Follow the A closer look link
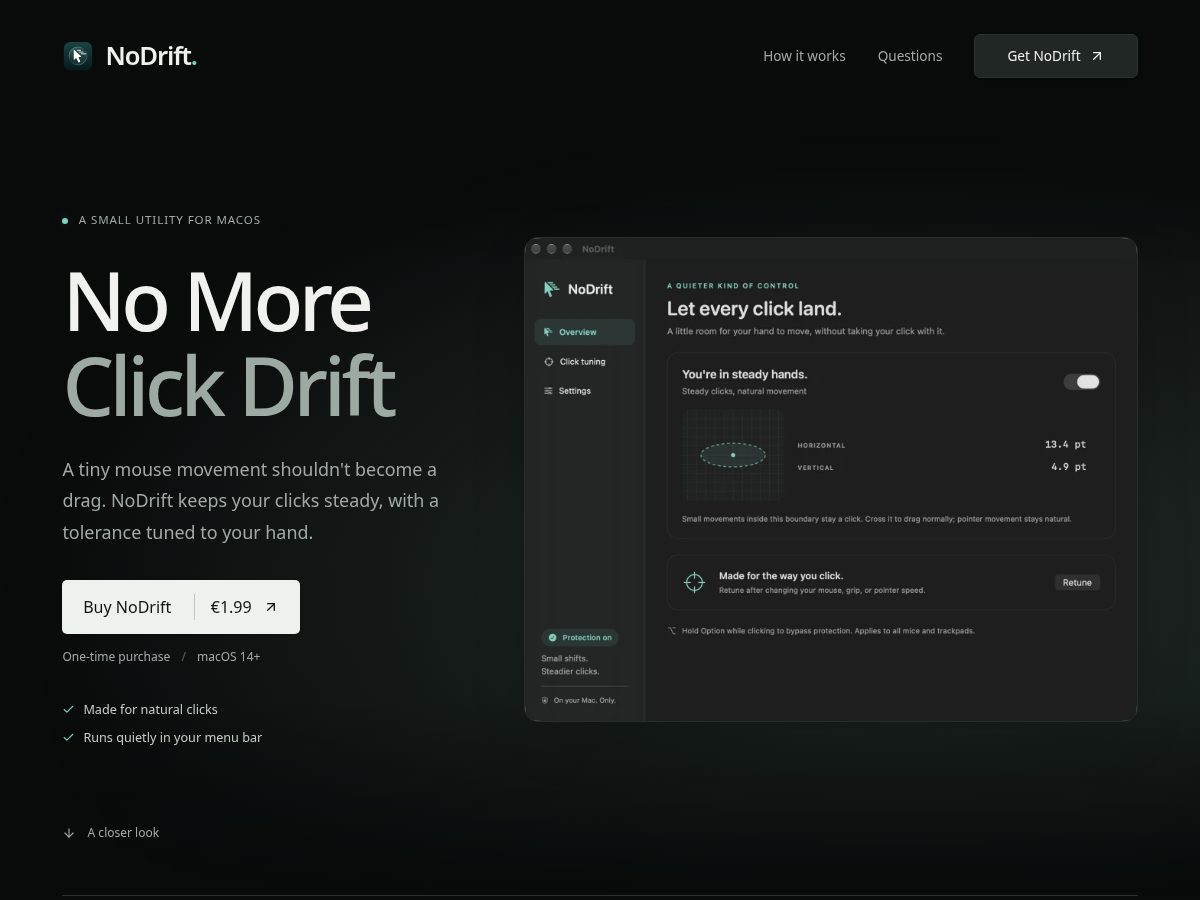This screenshot has width=1200, height=900. 111,832
